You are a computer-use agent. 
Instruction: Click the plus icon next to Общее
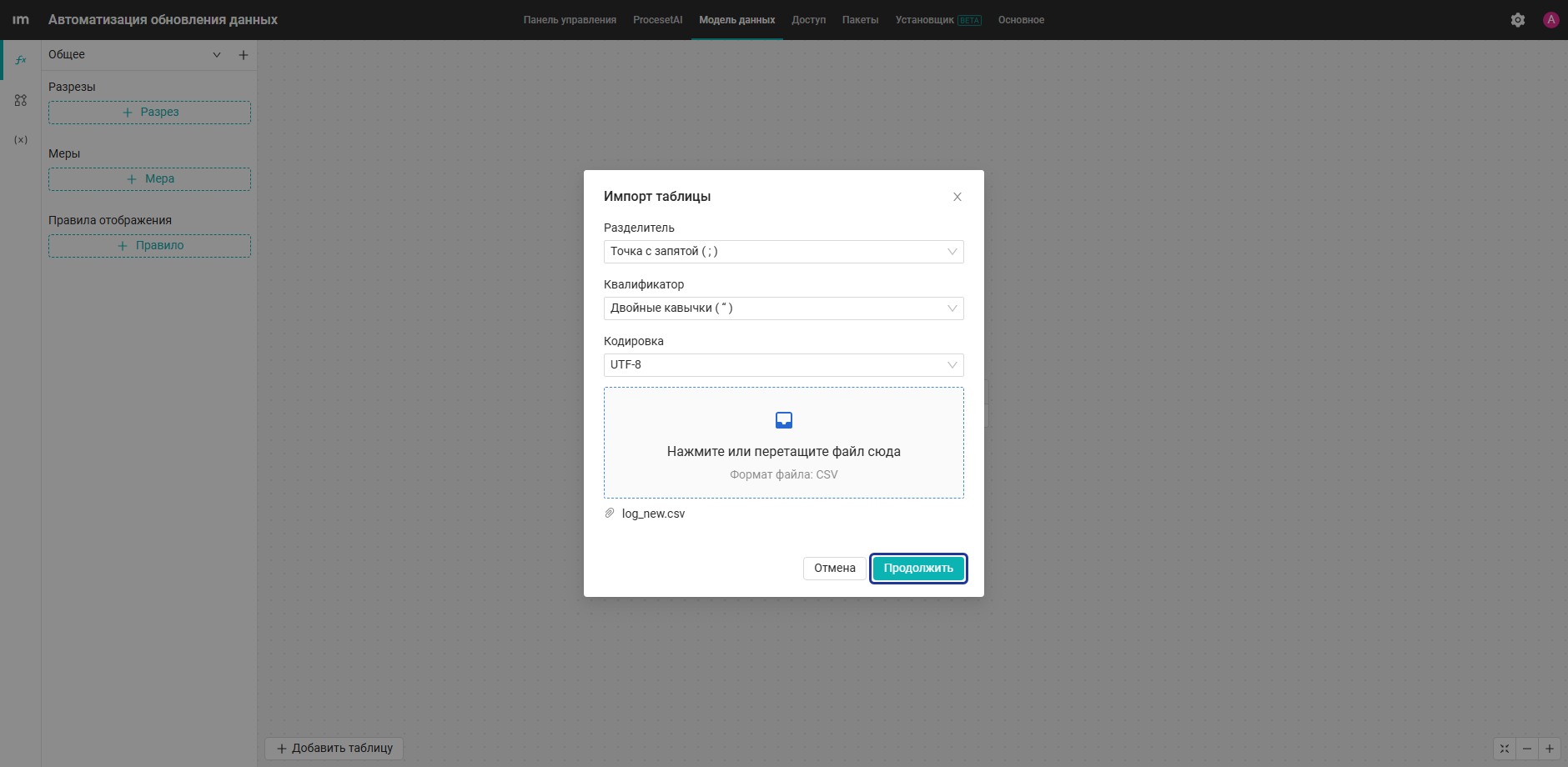(x=244, y=55)
